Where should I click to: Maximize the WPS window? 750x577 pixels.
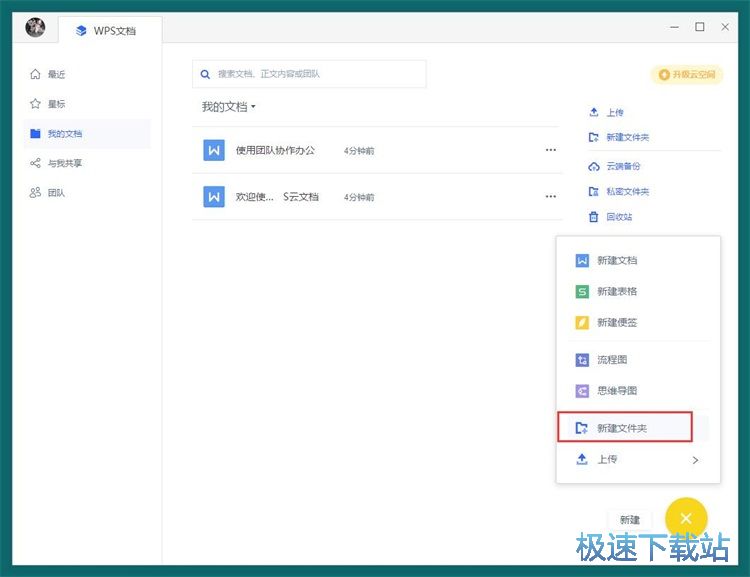point(700,27)
